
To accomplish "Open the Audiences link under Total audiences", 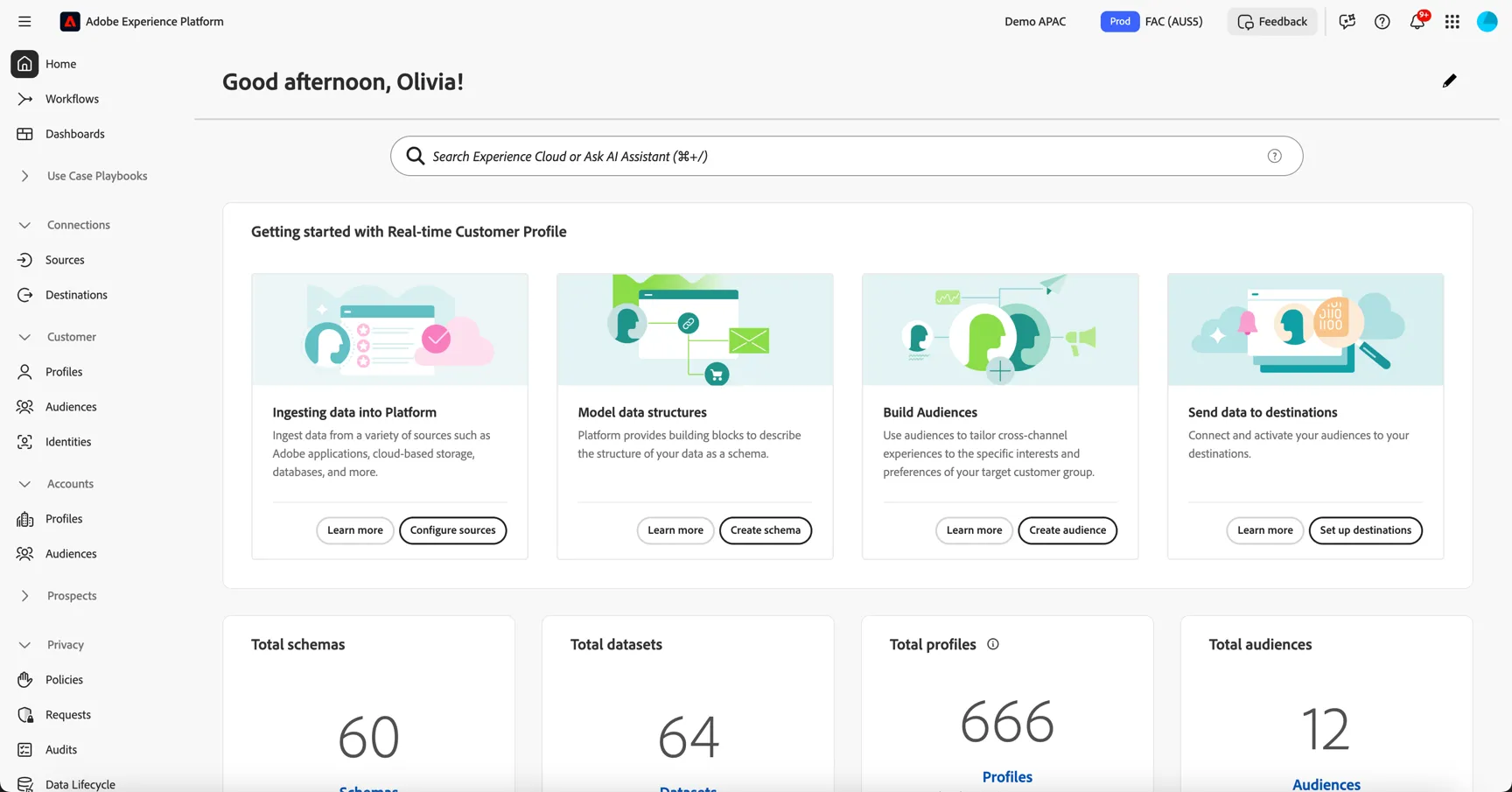I will click(x=1326, y=784).
